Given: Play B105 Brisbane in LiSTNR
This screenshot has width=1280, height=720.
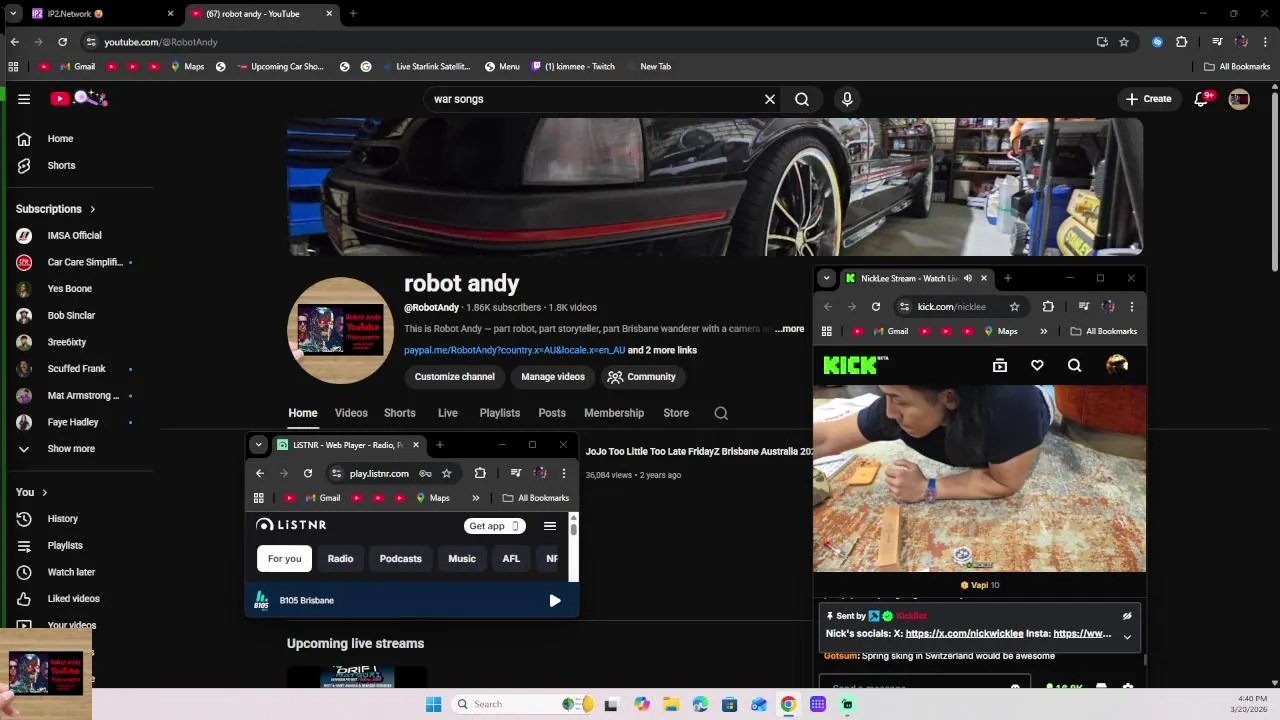Looking at the screenshot, I should 555,601.
